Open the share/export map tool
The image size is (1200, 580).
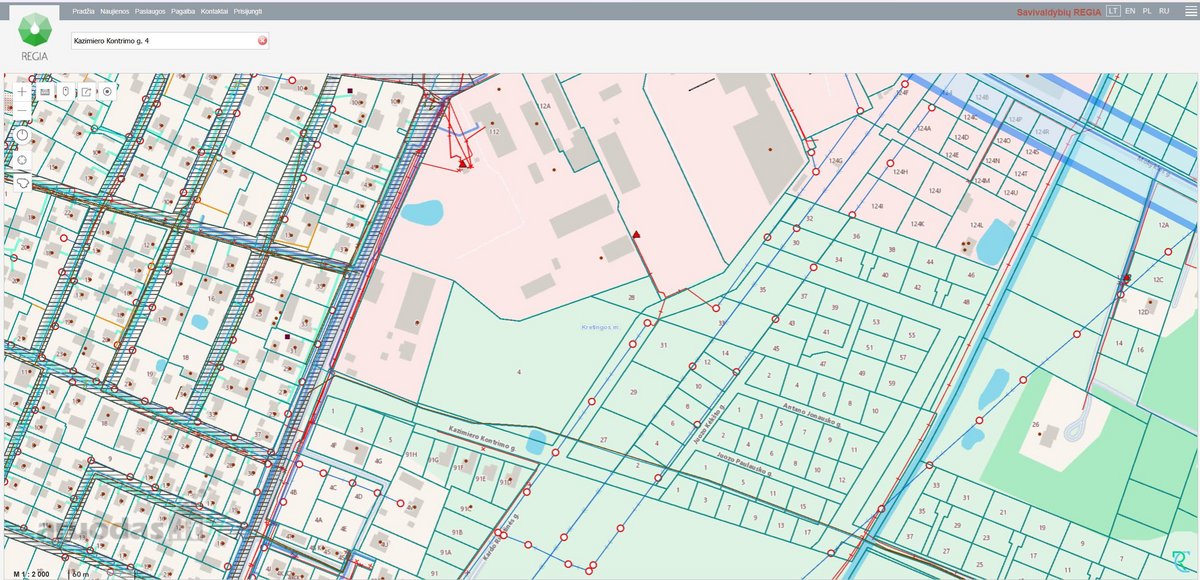pyautogui.click(x=86, y=91)
